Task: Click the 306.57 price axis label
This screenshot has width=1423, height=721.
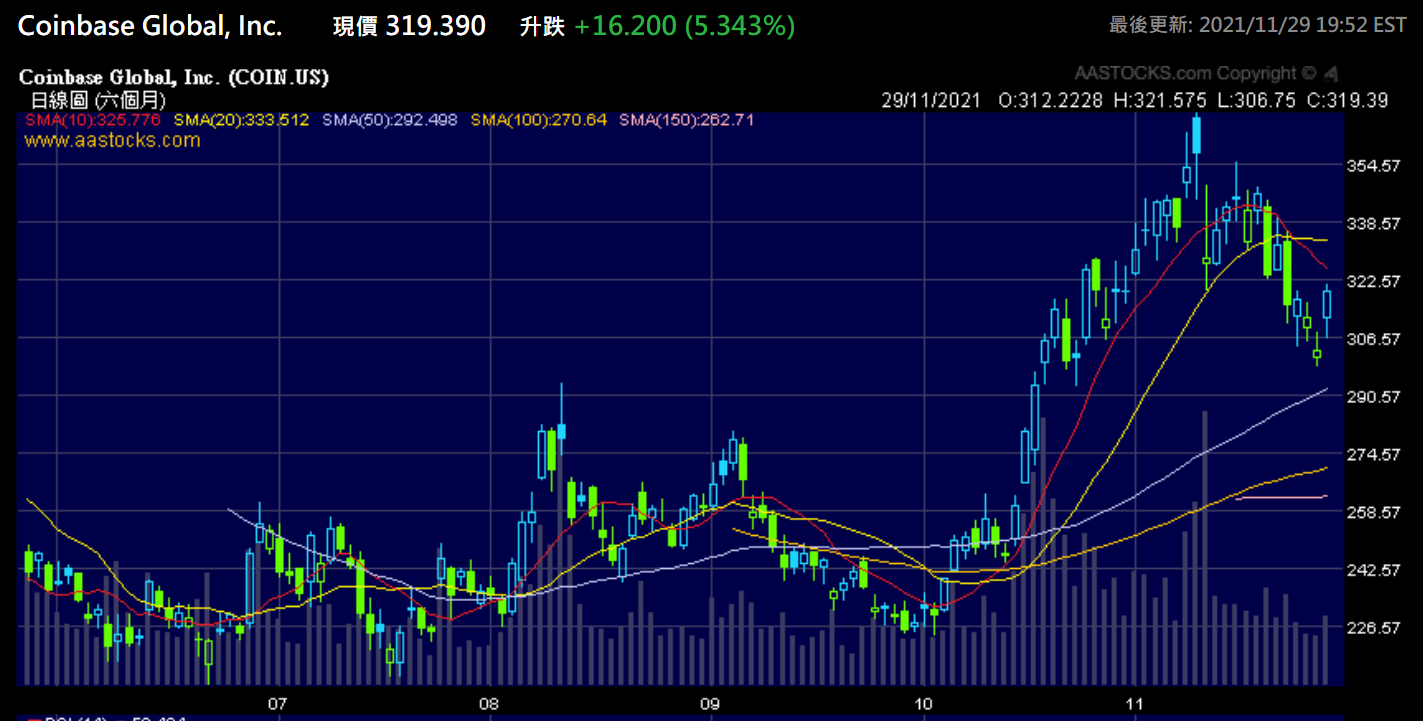Action: [x=1372, y=339]
